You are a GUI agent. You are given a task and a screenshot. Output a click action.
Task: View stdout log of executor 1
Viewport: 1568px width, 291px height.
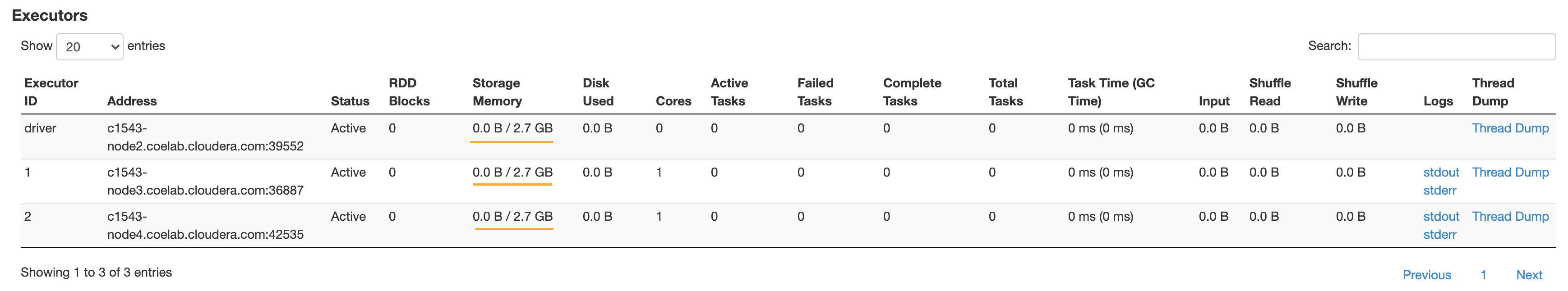point(1441,172)
